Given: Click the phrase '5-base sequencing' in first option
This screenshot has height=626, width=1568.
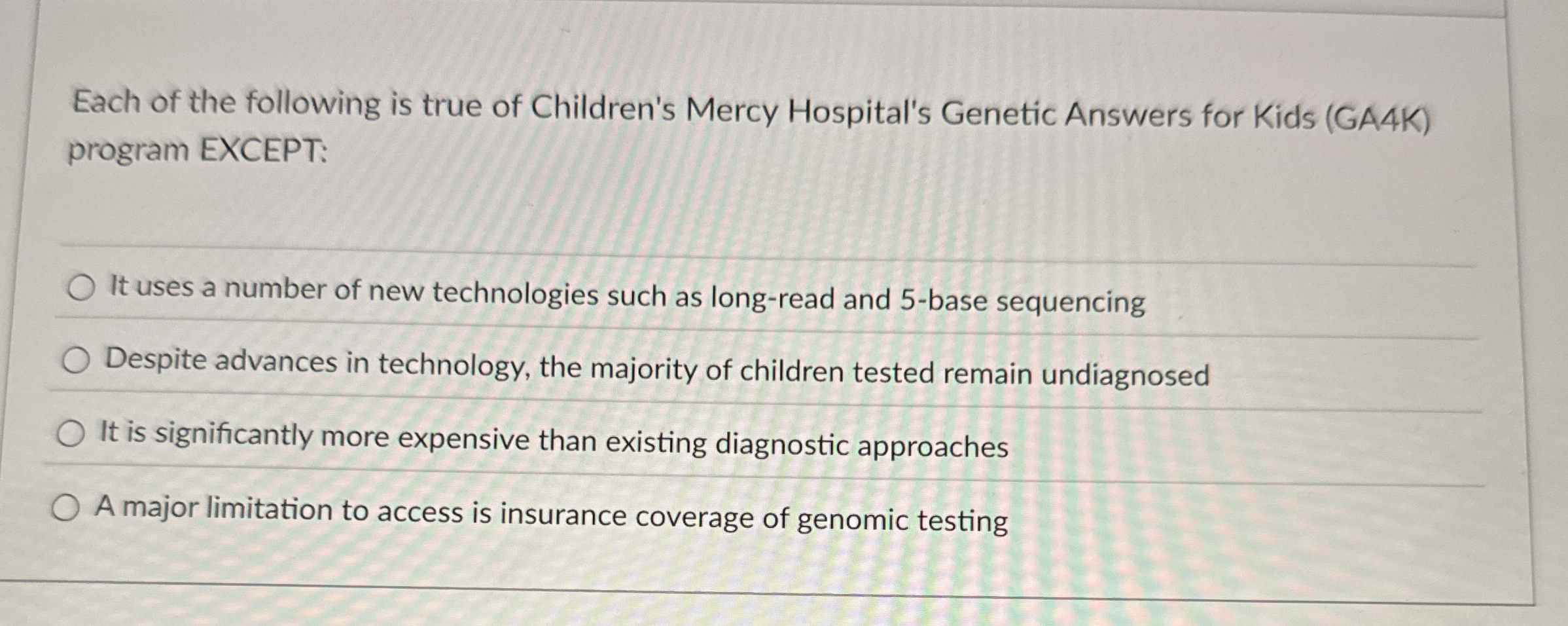Looking at the screenshot, I should pyautogui.click(x=1022, y=302).
